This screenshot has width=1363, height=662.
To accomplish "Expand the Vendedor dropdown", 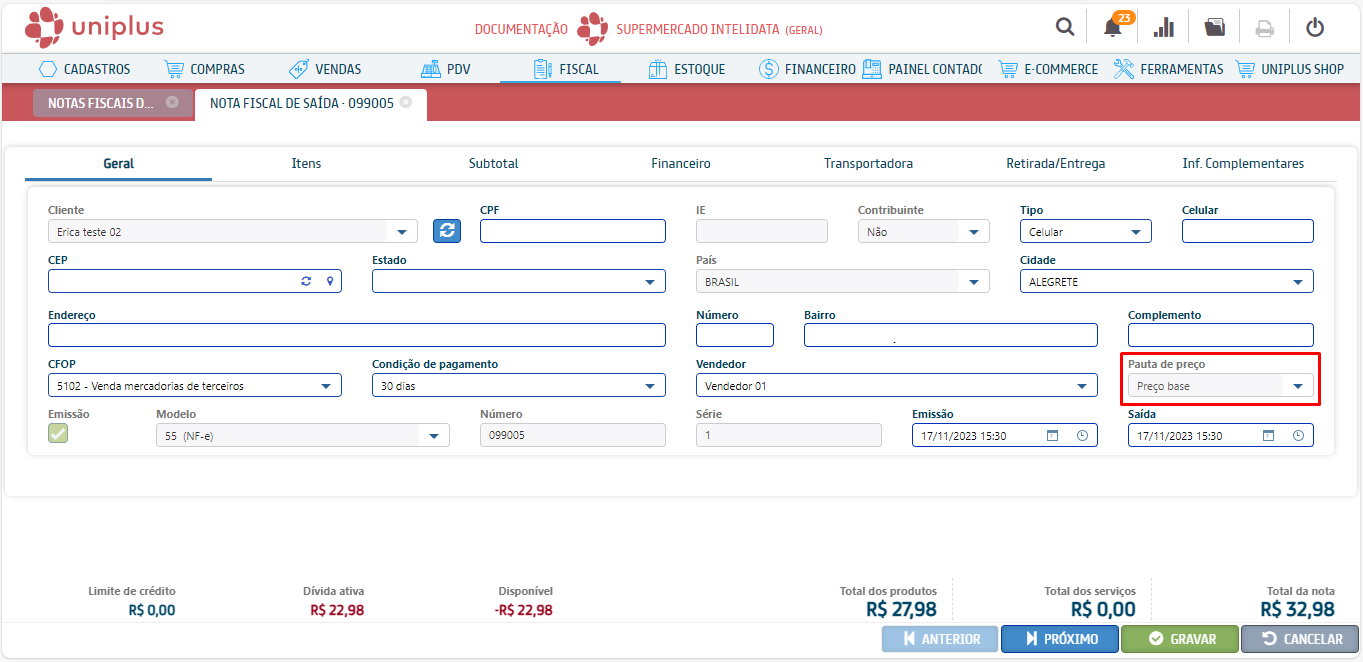I will click(x=1082, y=386).
